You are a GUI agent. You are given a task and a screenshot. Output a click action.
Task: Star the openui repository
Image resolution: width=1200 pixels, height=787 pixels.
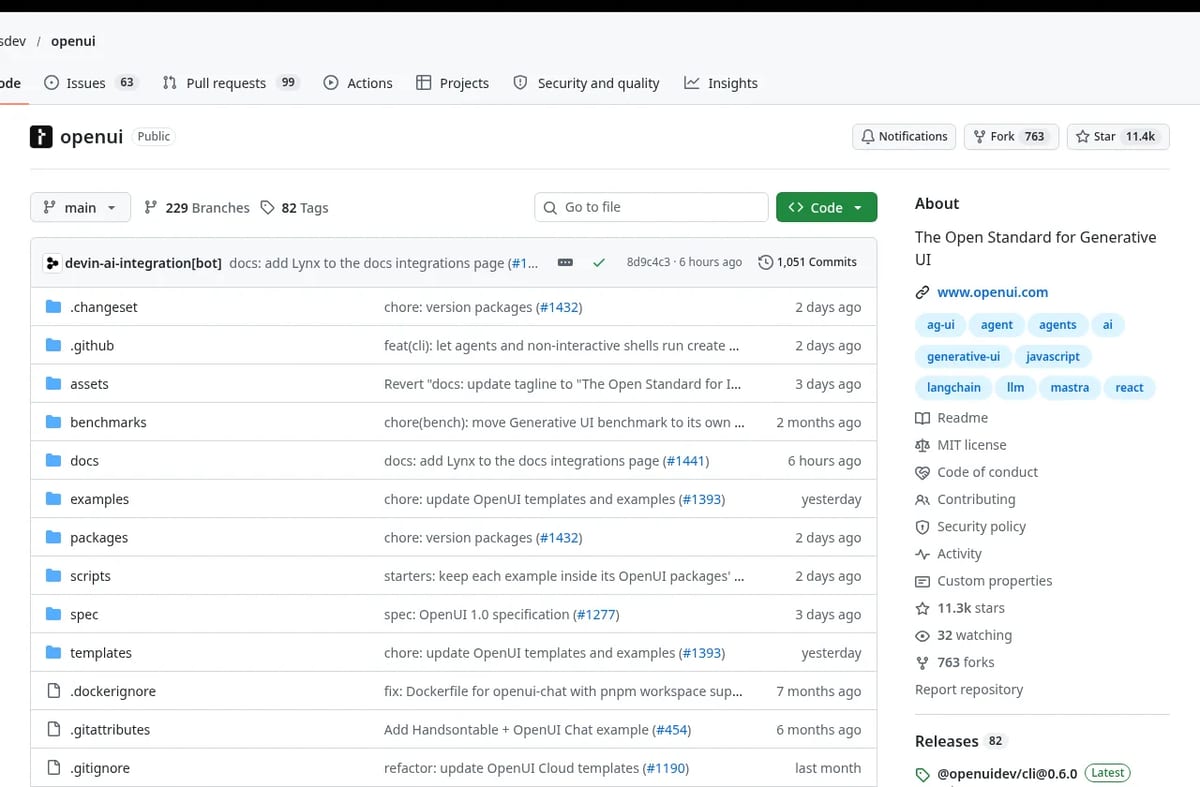tap(1117, 137)
